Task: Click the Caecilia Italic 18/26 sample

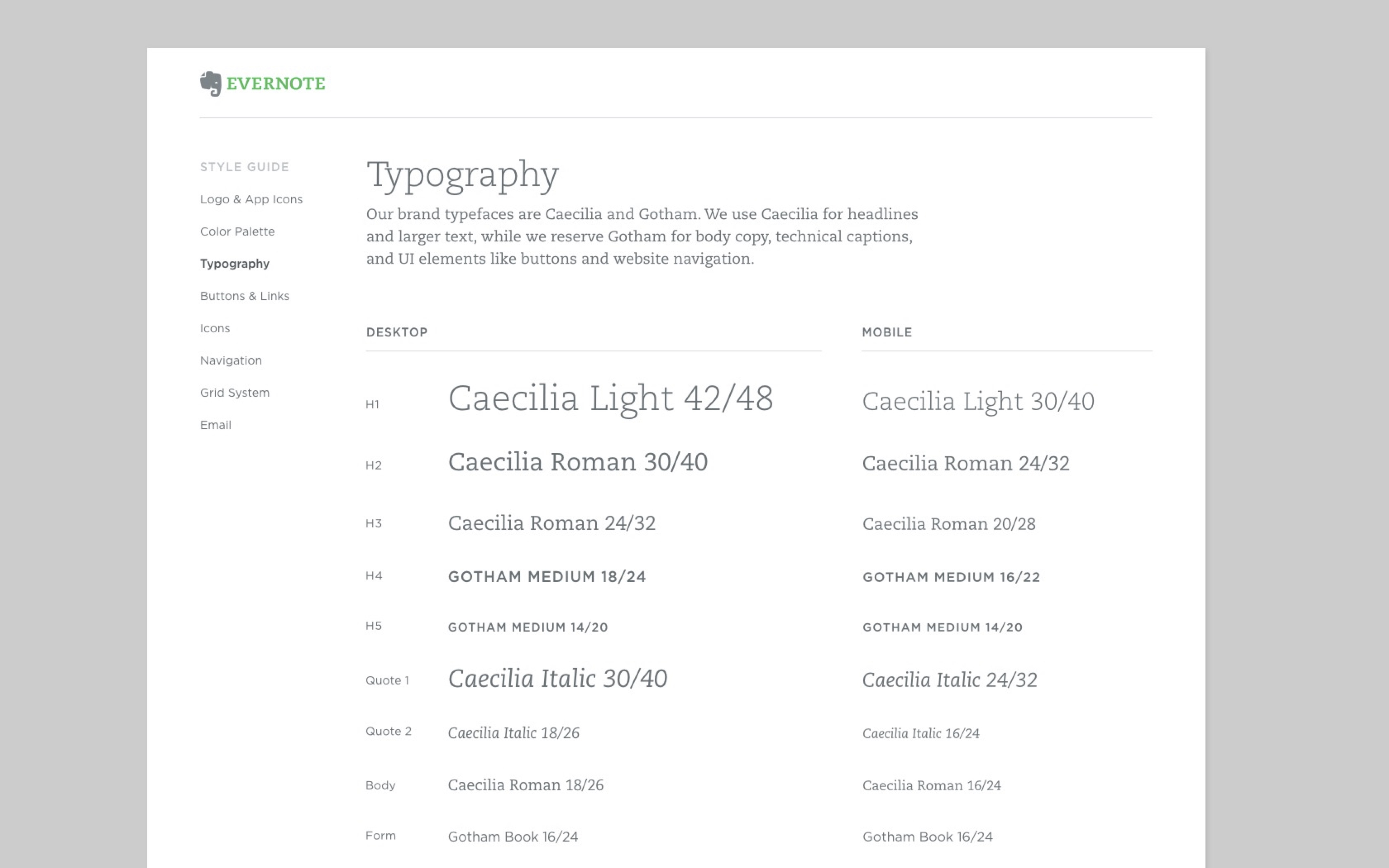Action: point(514,733)
